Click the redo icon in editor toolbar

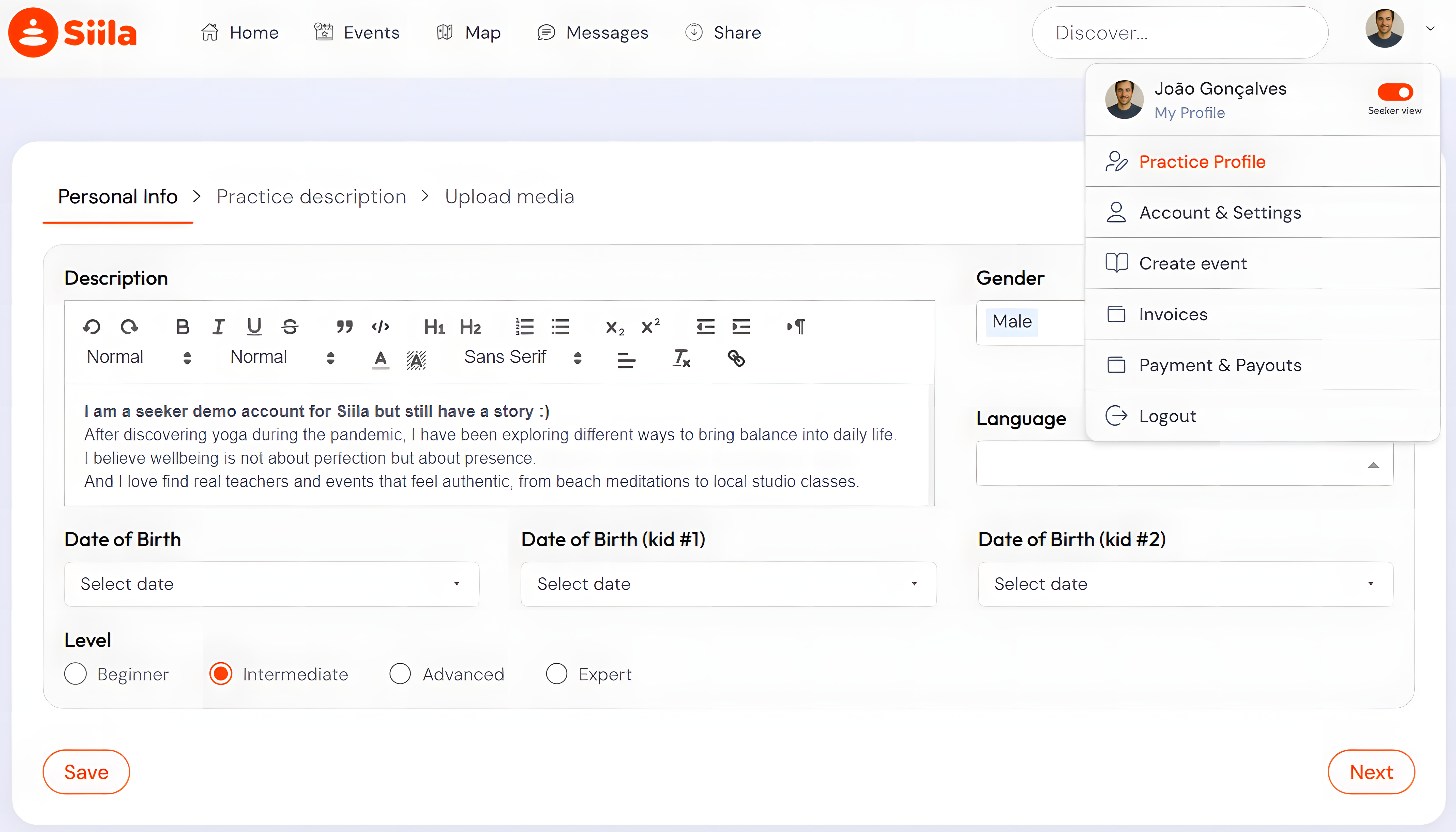[x=129, y=327]
